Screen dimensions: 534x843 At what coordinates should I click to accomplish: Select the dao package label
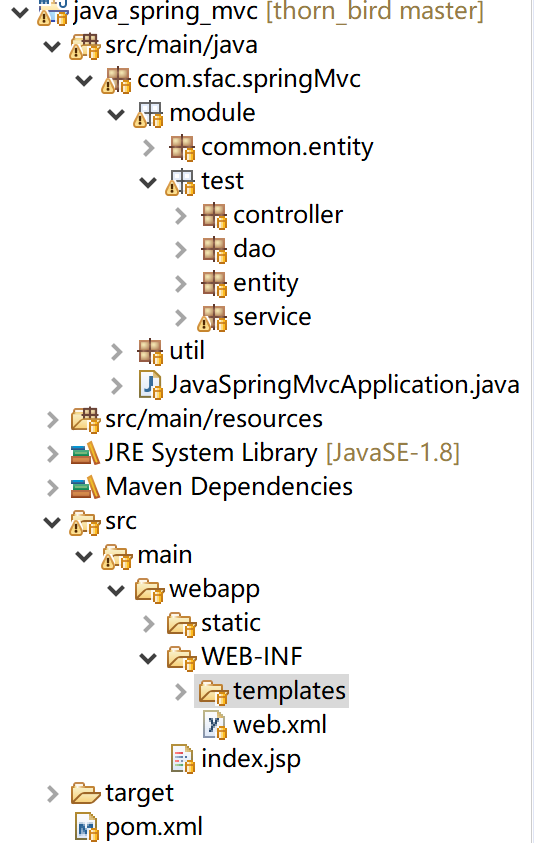pos(254,249)
